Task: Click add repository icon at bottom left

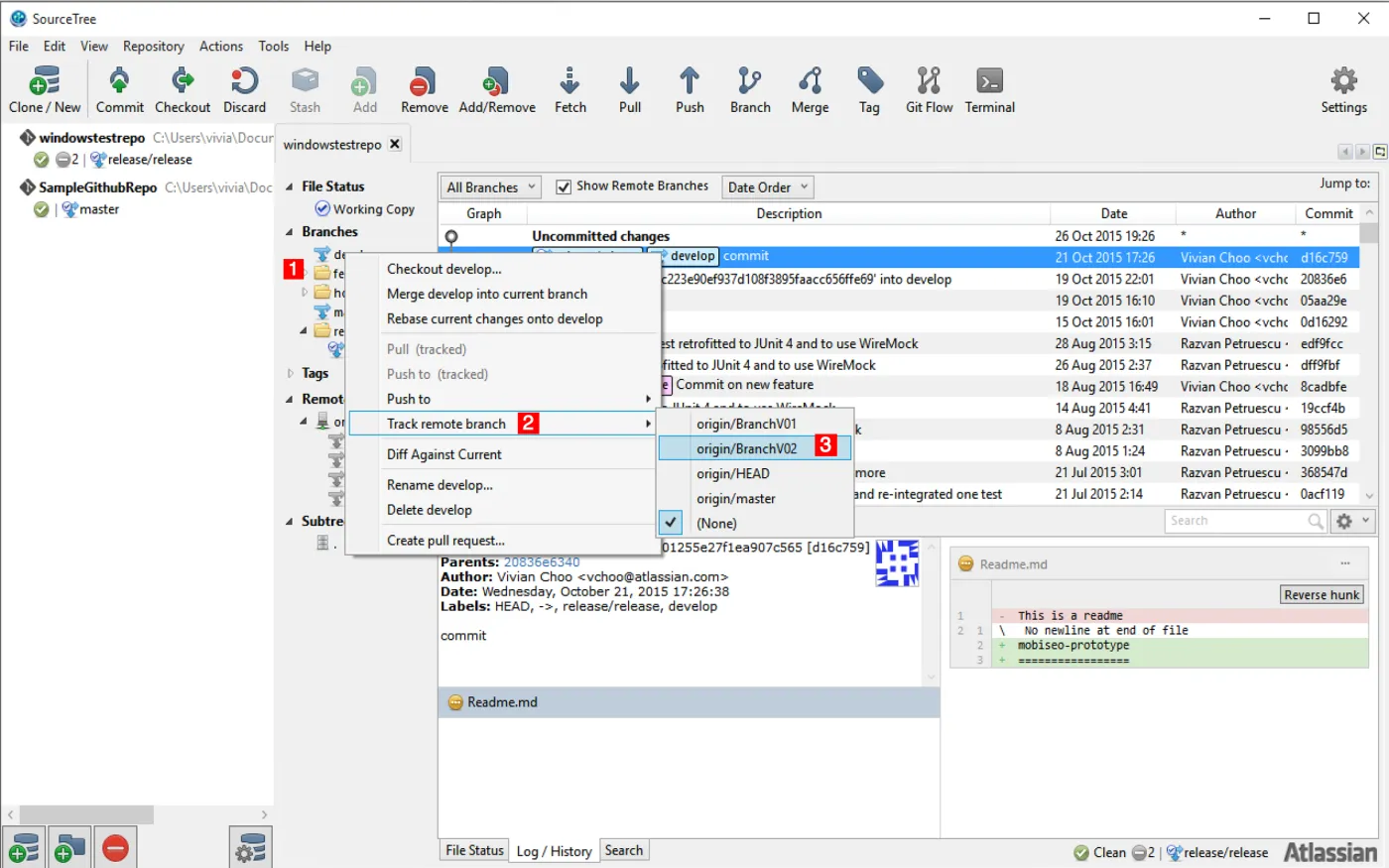Action: click(24, 848)
